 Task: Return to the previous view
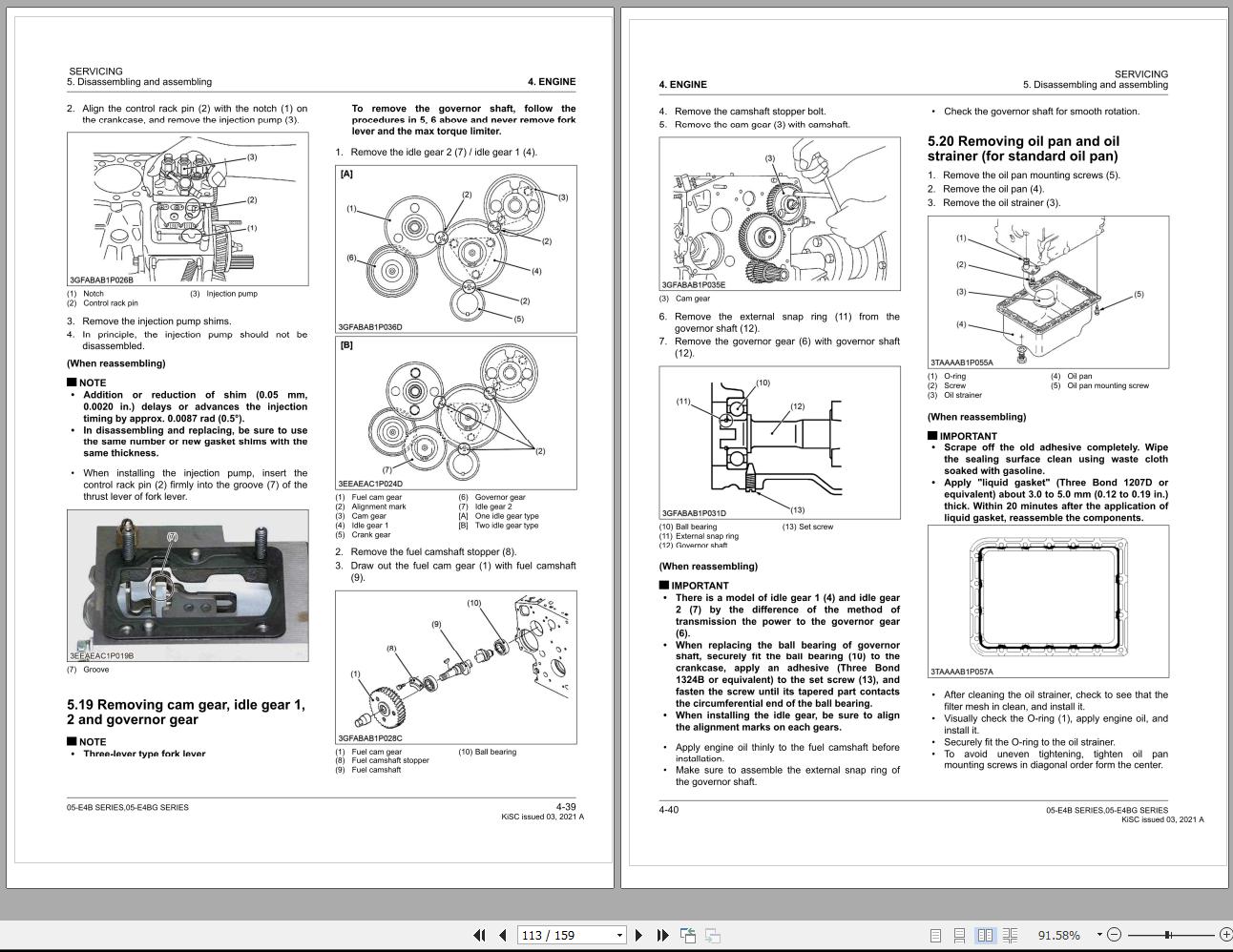[x=689, y=936]
